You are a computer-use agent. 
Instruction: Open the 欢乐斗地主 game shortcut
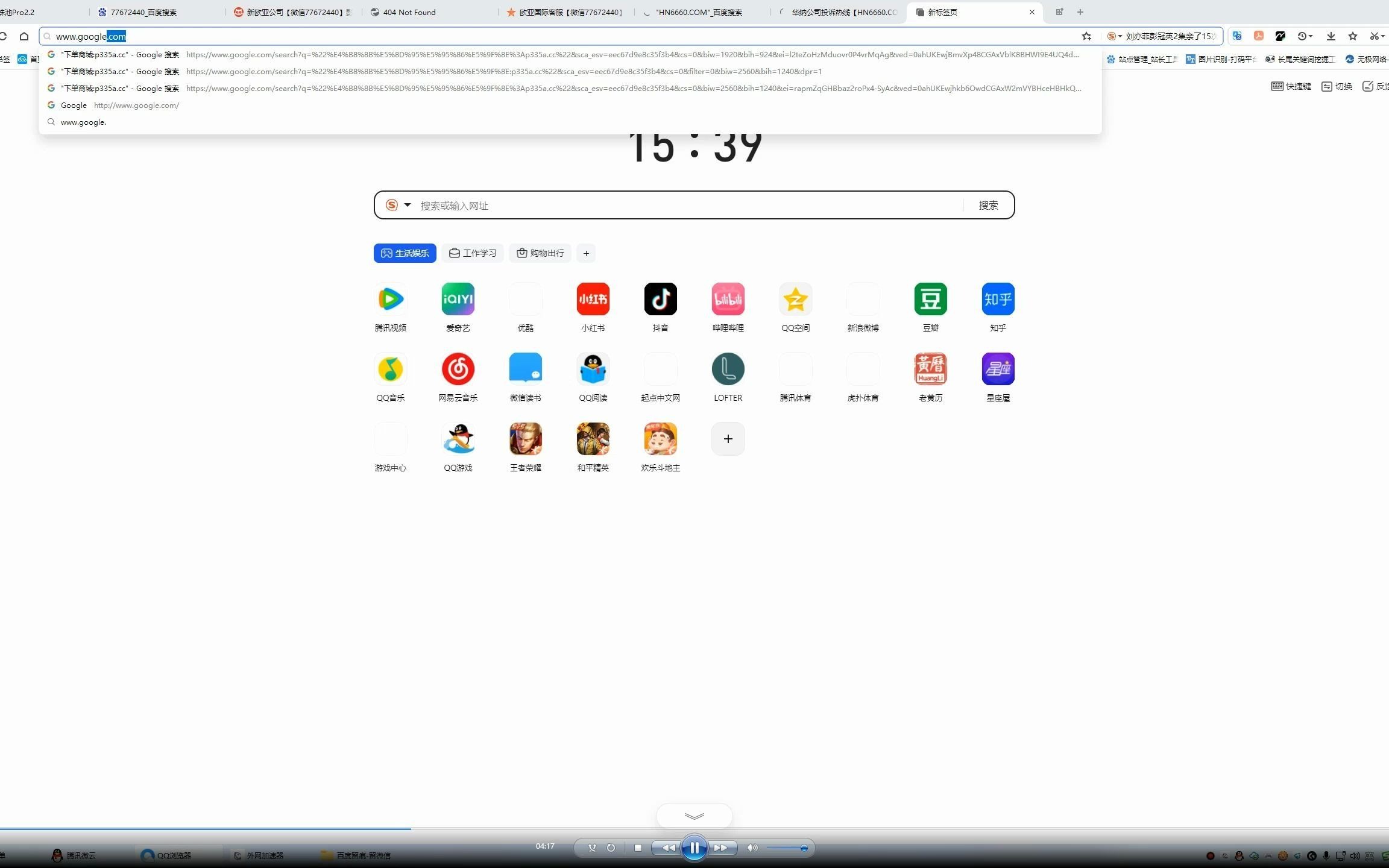661,439
